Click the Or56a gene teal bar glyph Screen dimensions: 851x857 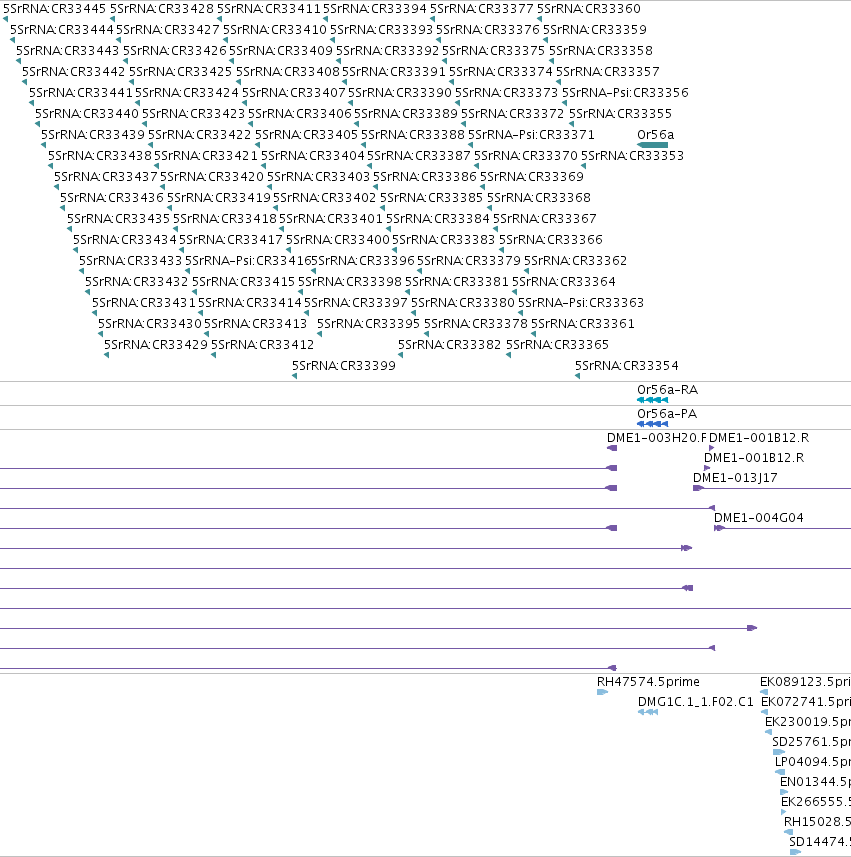(x=652, y=145)
